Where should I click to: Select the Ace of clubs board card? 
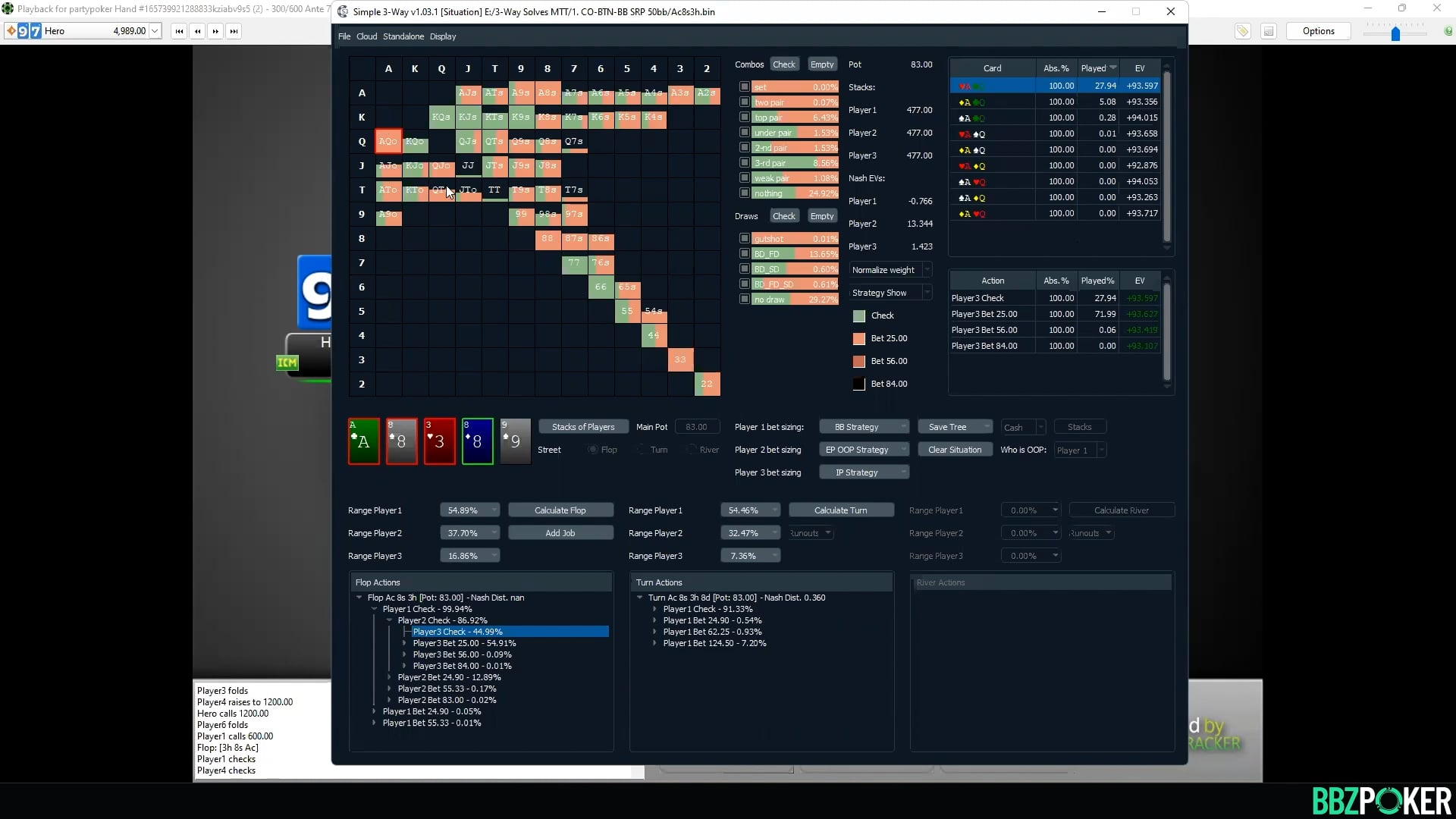(x=363, y=441)
